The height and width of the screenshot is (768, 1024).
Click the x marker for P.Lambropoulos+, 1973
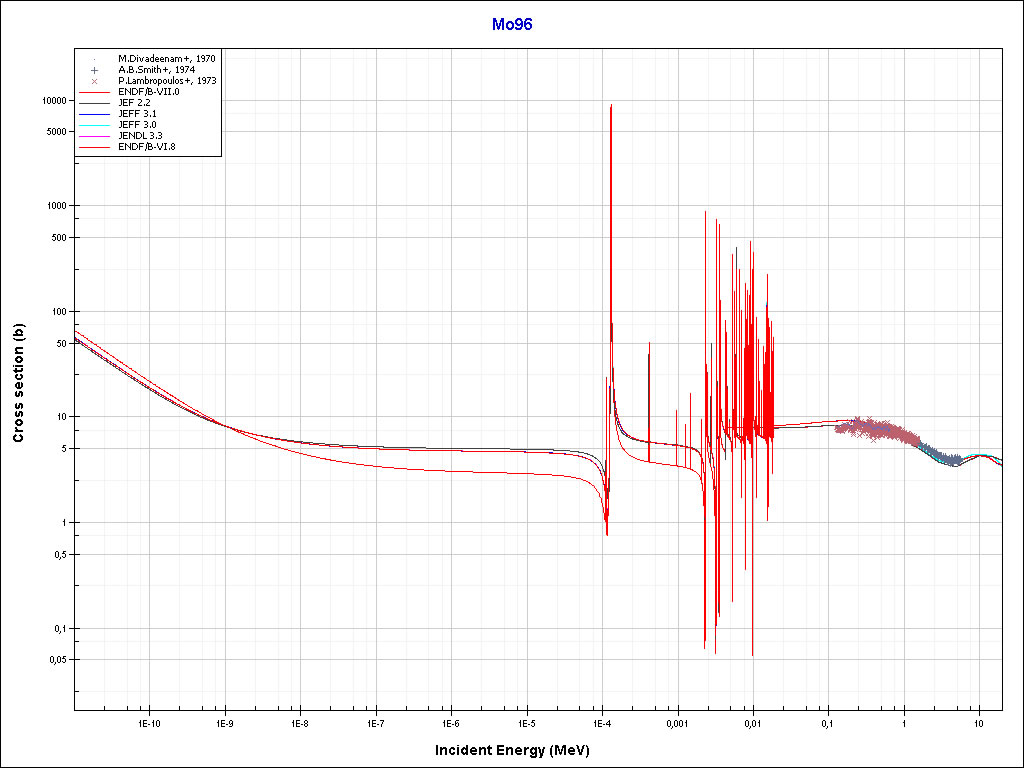94,81
